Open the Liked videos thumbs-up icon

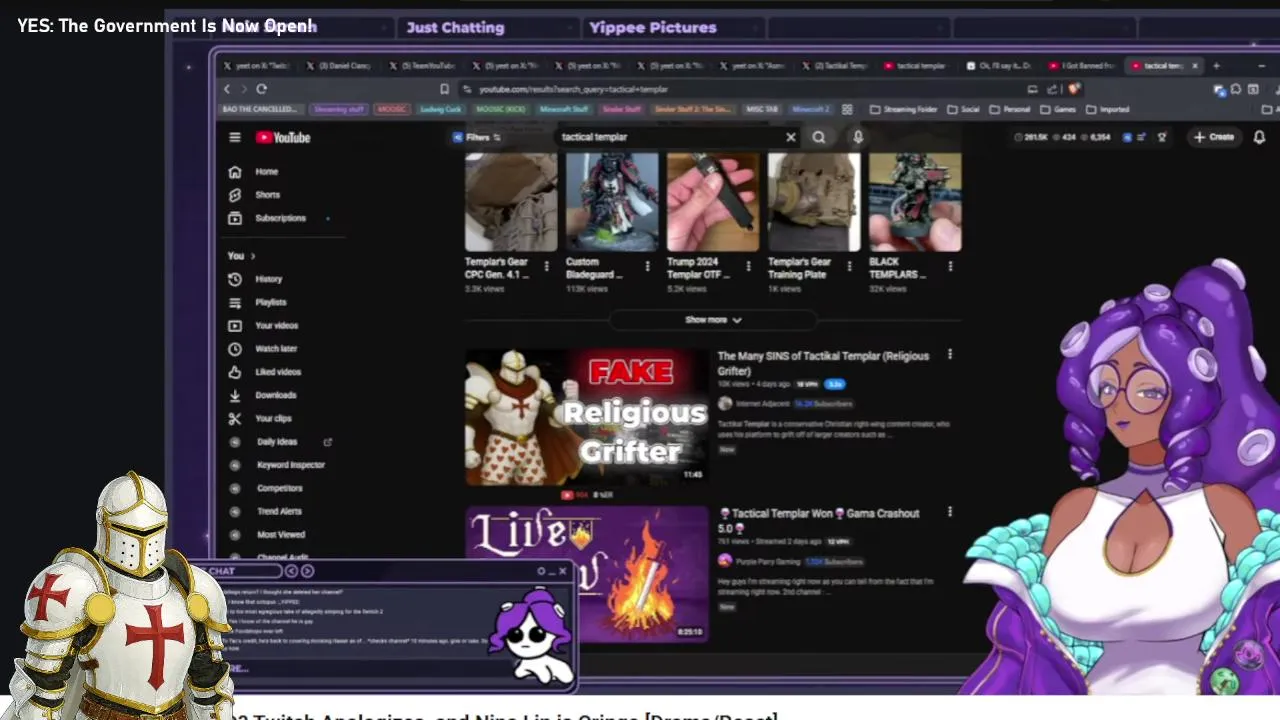(235, 372)
